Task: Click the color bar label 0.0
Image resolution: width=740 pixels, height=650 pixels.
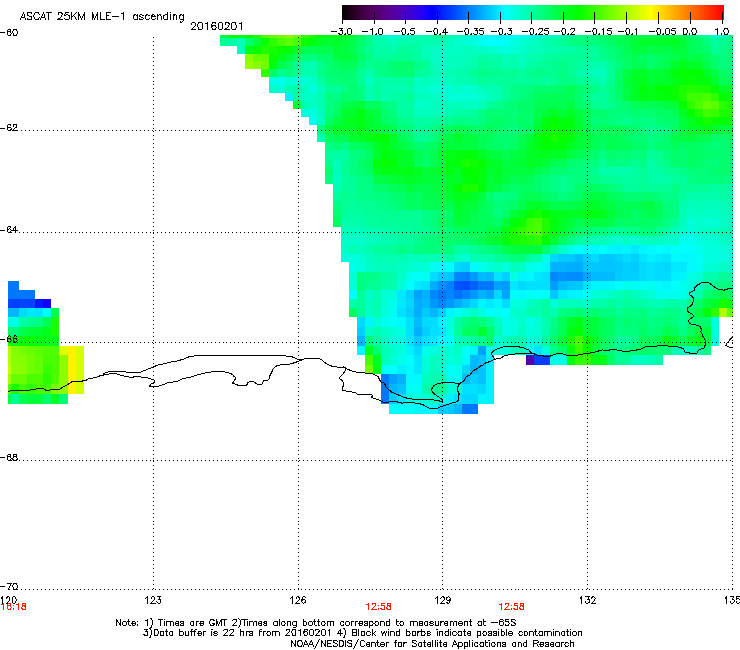Action: [690, 32]
